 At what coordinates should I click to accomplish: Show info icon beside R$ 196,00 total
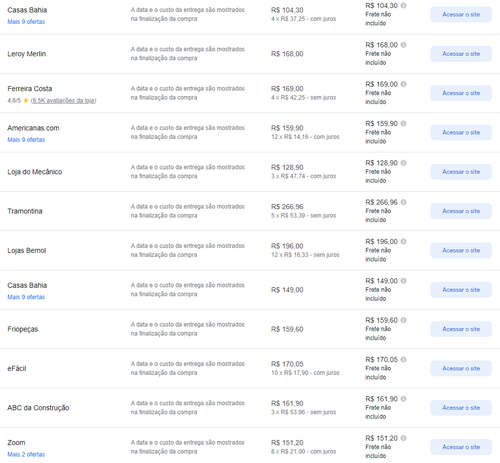pyautogui.click(x=403, y=242)
